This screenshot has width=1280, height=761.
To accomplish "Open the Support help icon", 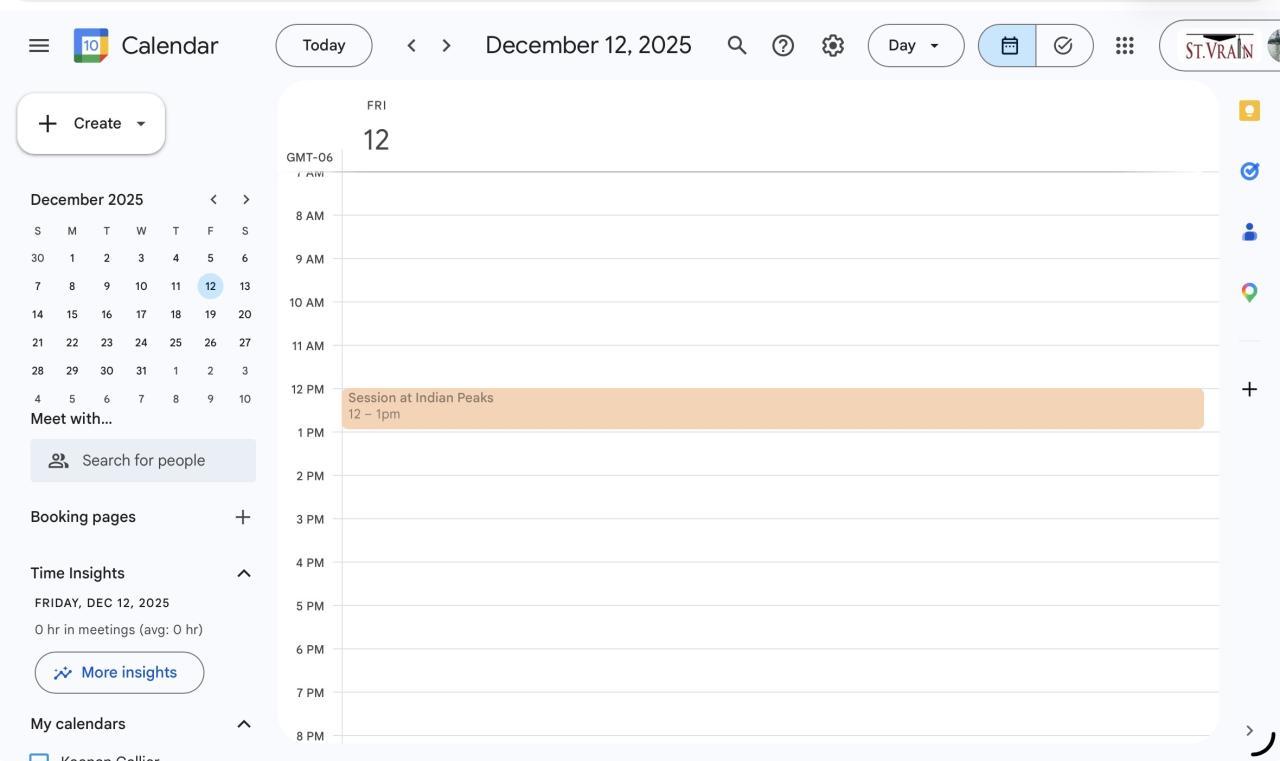I will click(783, 45).
